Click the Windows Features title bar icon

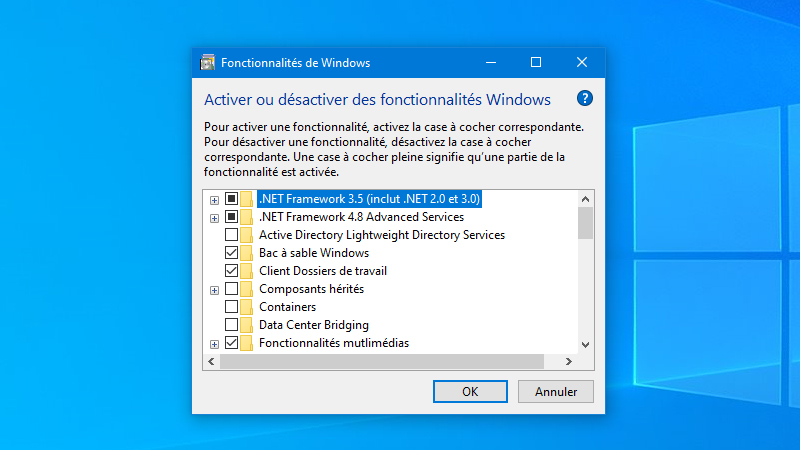pos(208,62)
